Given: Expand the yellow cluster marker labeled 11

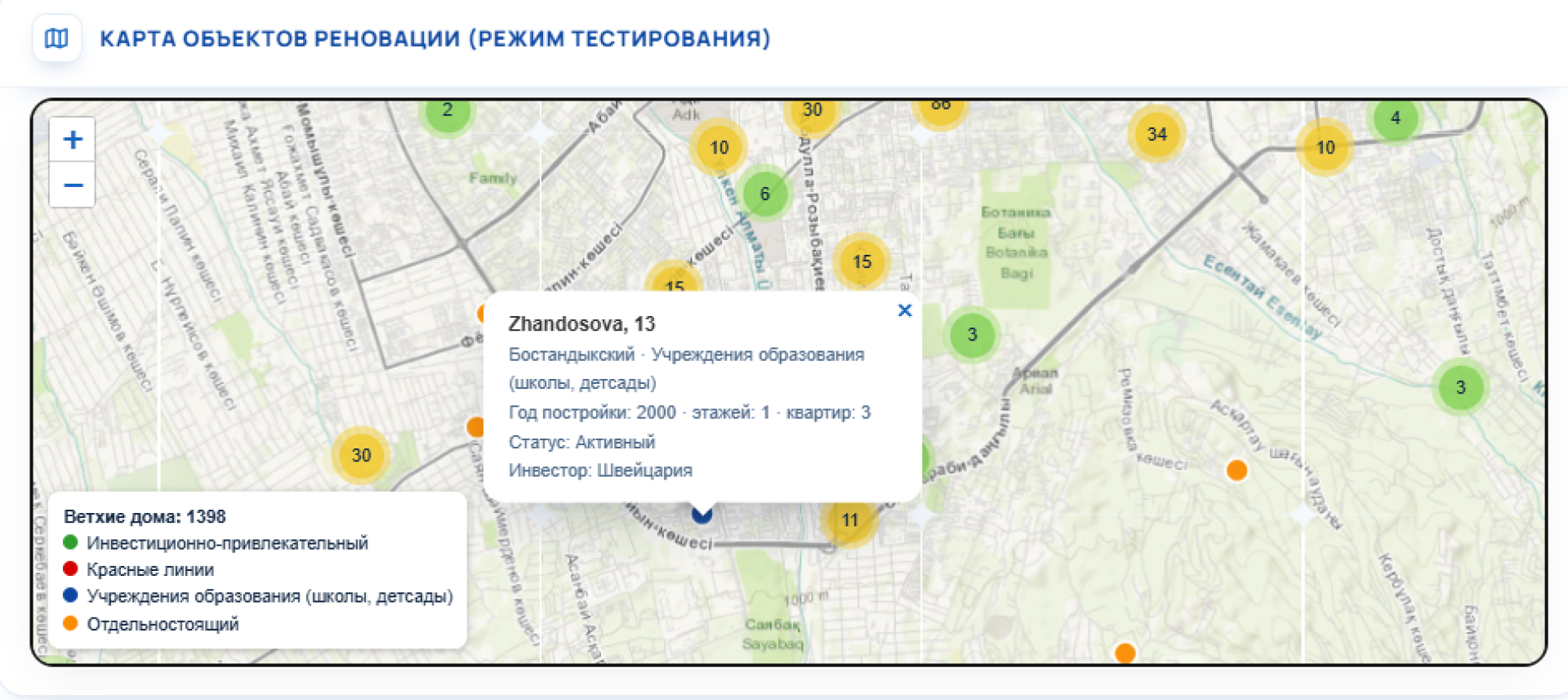Looking at the screenshot, I should (x=850, y=519).
